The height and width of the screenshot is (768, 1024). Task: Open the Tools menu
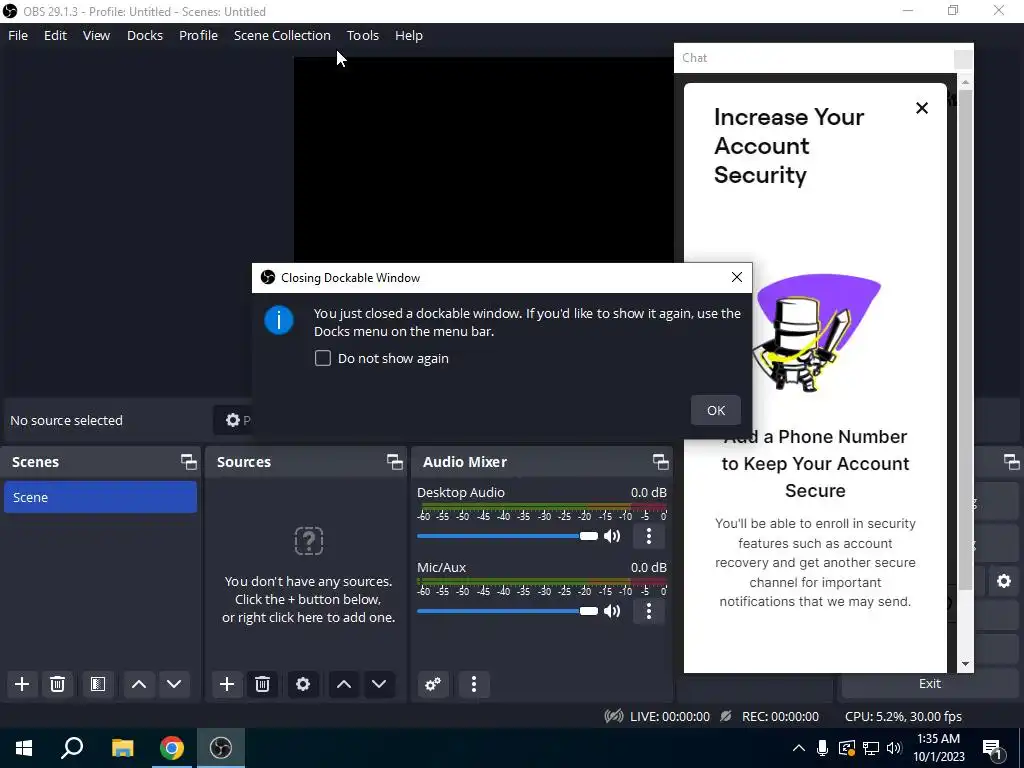click(x=362, y=35)
